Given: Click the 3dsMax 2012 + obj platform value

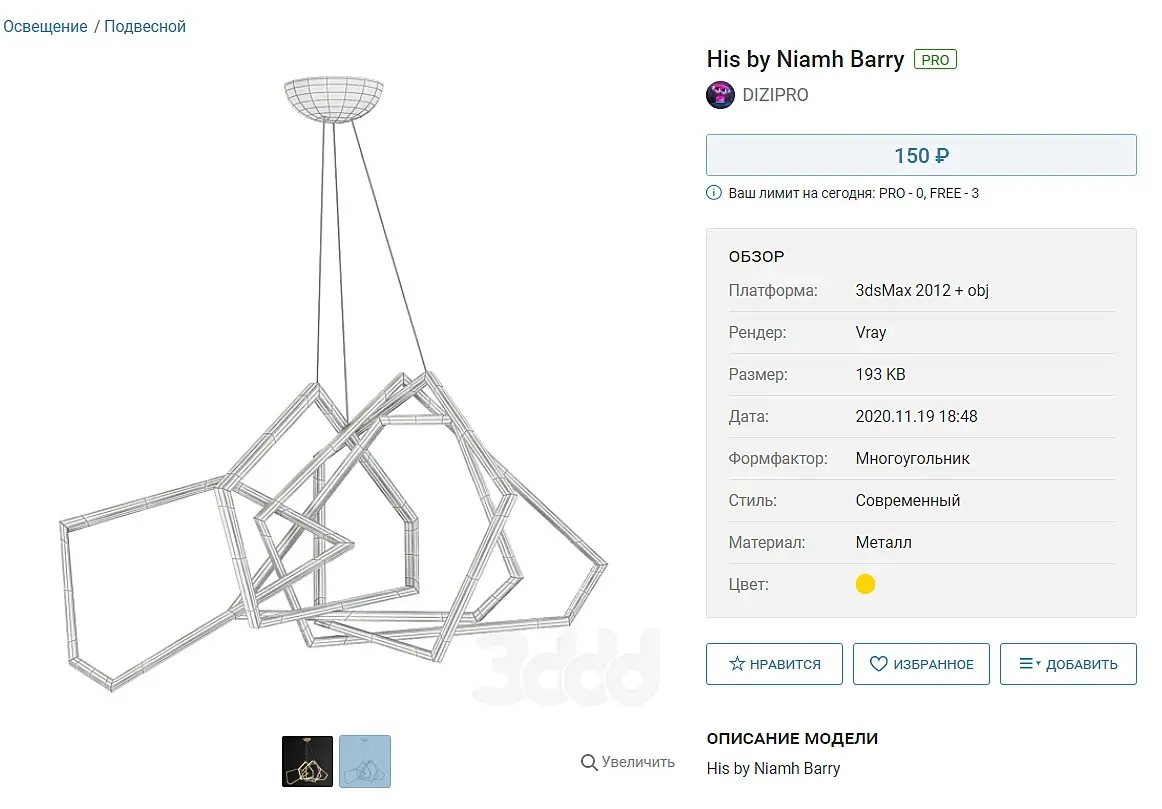Looking at the screenshot, I should point(921,291).
